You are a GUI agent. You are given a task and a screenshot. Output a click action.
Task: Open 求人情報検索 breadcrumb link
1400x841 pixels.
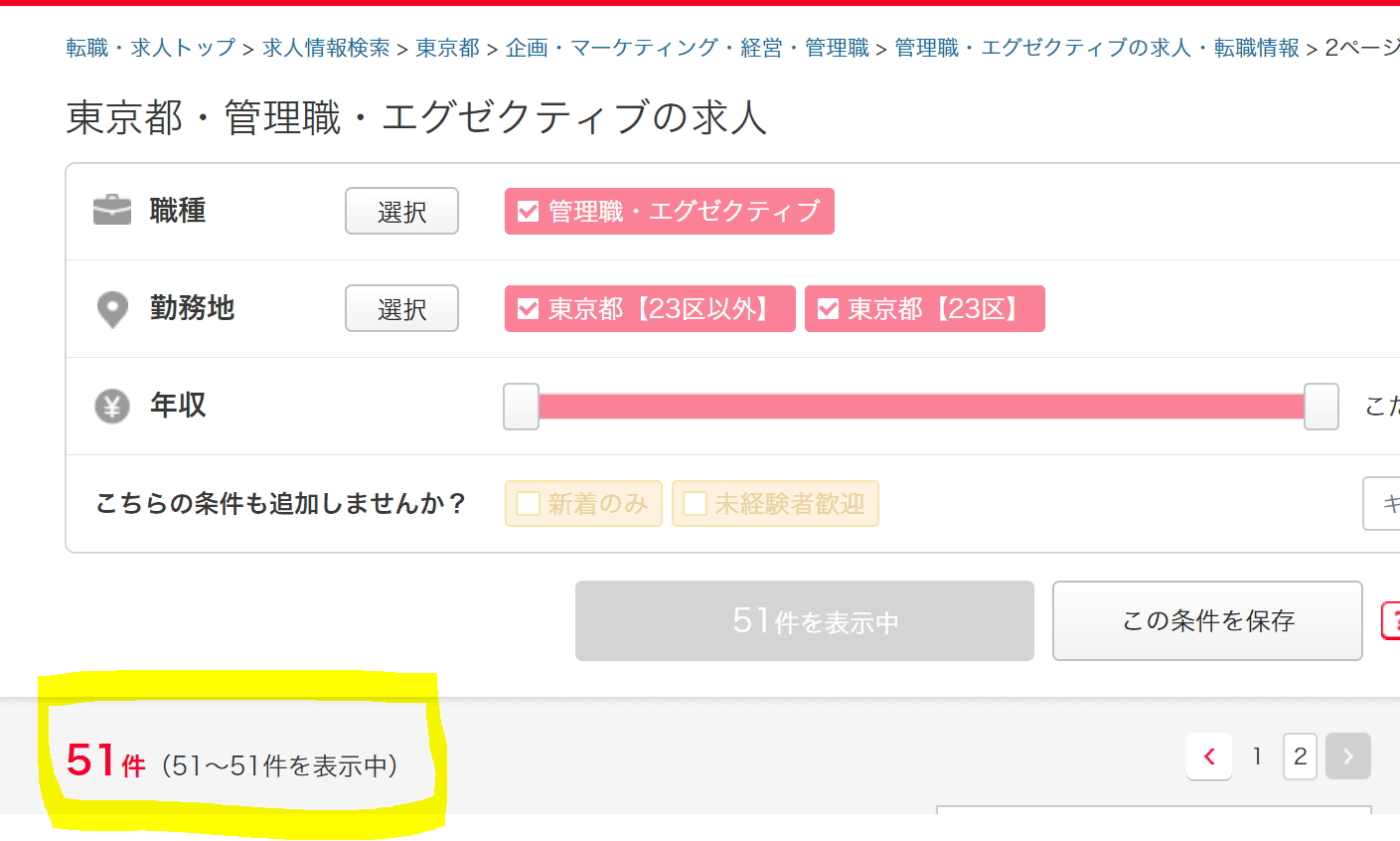[326, 48]
